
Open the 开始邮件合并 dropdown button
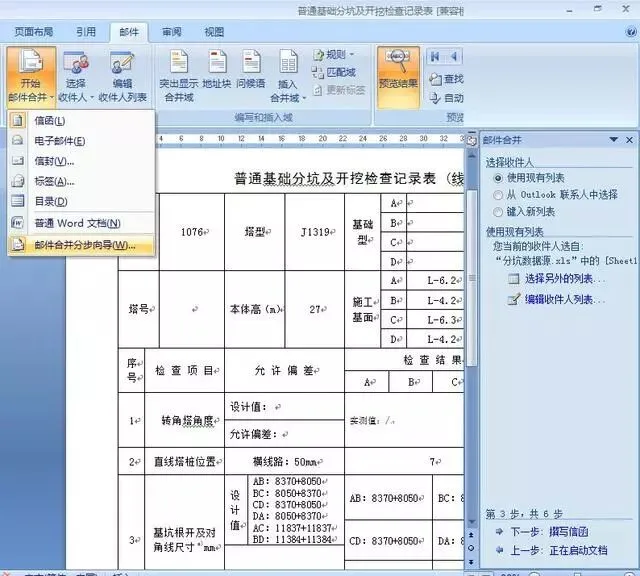coord(31,76)
